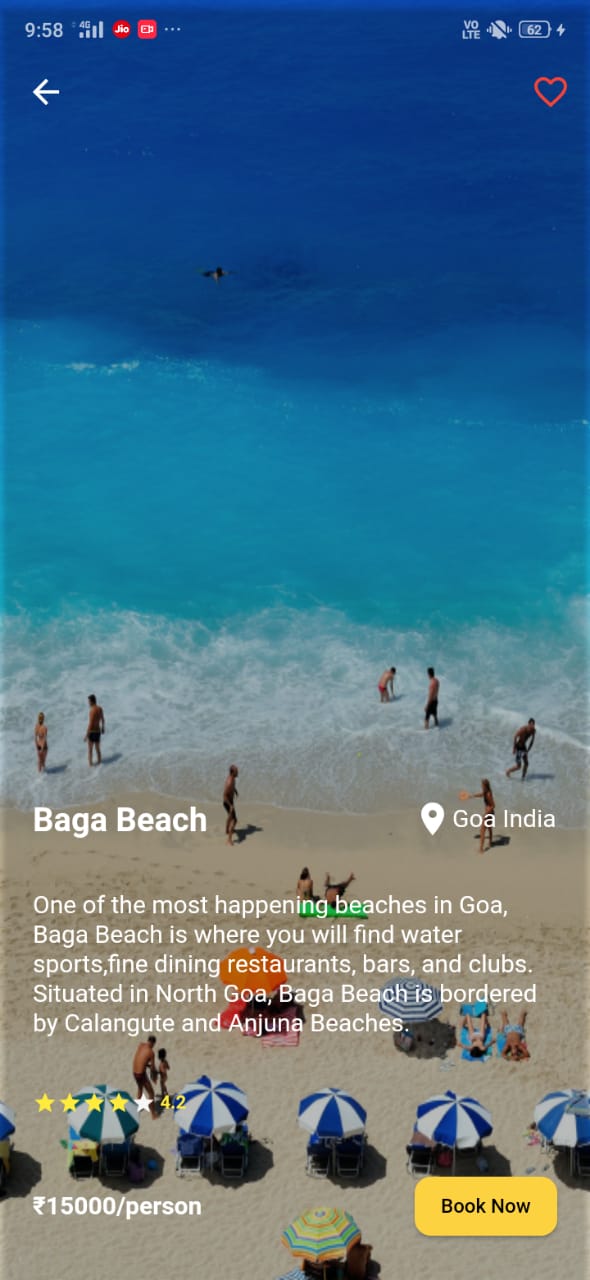Tap the ₹15000/person price text
The width and height of the screenshot is (590, 1280).
[117, 1207]
